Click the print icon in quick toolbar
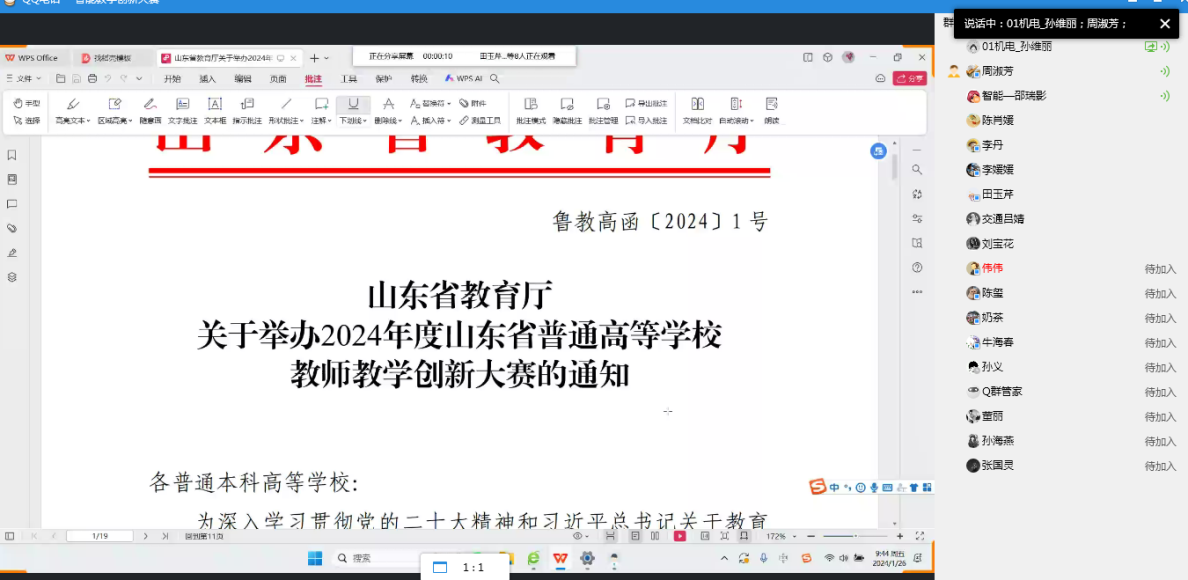Image resolution: width=1188 pixels, height=580 pixels. click(92, 78)
